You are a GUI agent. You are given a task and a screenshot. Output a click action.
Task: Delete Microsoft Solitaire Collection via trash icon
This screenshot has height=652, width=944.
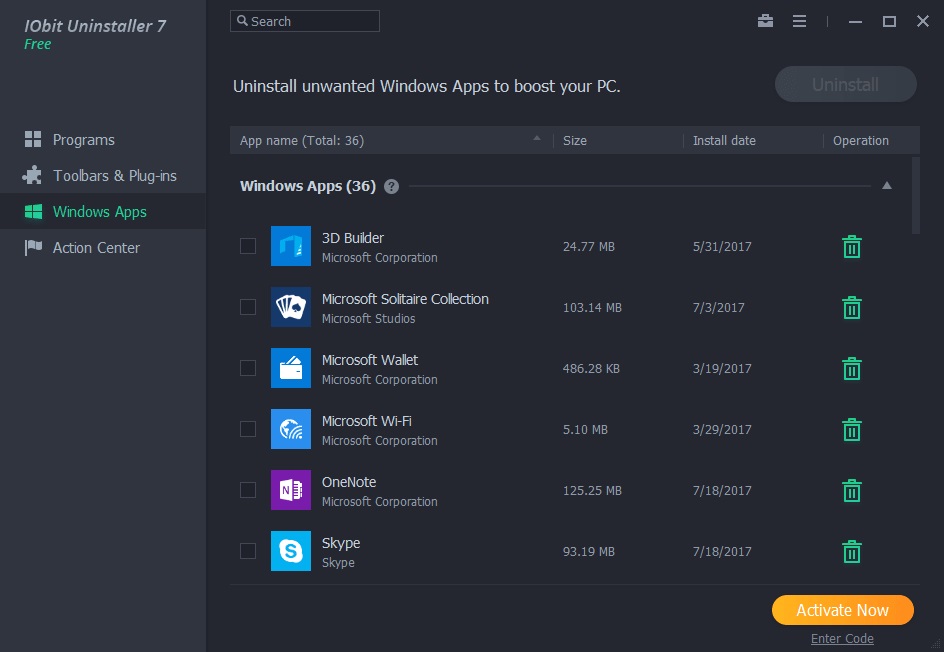pos(851,308)
